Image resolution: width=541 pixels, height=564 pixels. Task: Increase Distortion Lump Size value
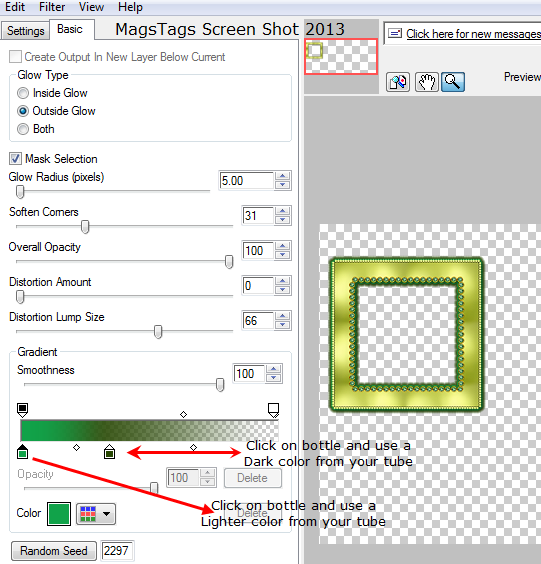pos(283,315)
